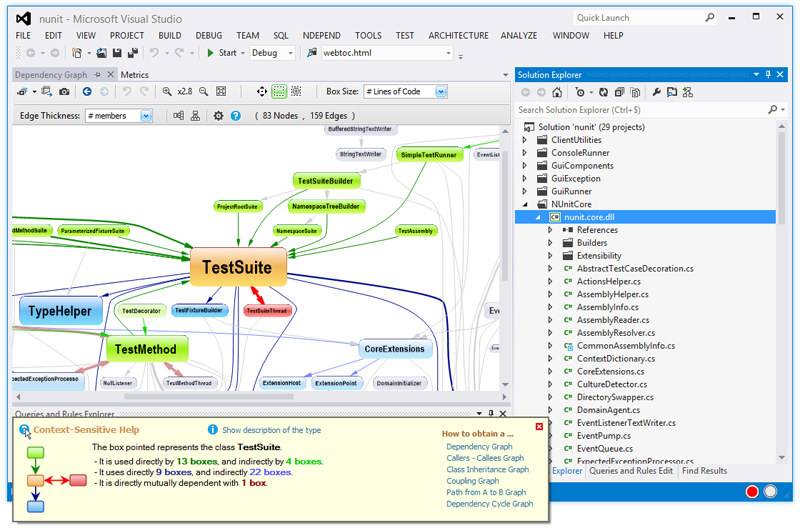
Task: Click the New Project icon in main toolbar
Action: [77, 53]
